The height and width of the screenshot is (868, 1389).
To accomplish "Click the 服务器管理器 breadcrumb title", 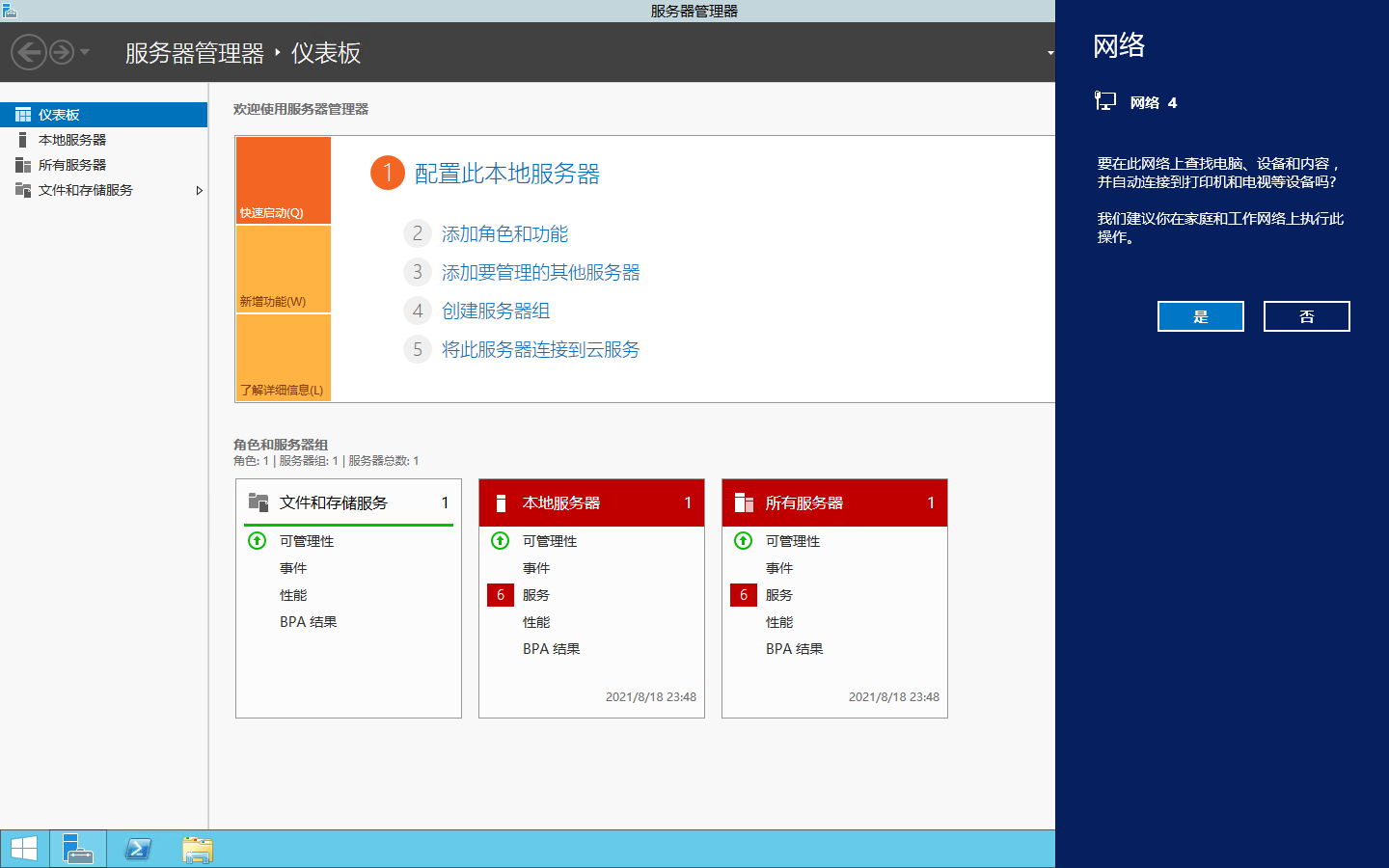I will tap(195, 53).
